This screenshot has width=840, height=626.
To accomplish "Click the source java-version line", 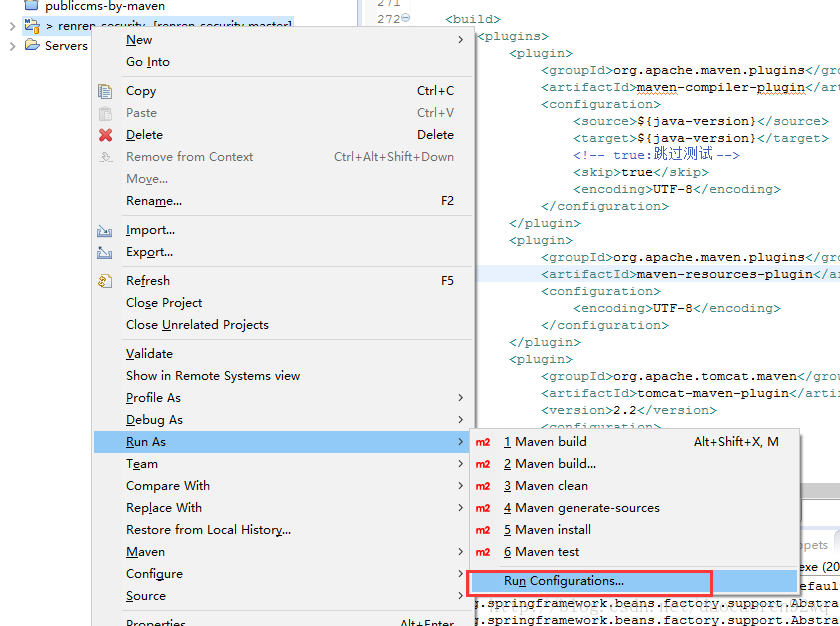I will [x=701, y=122].
